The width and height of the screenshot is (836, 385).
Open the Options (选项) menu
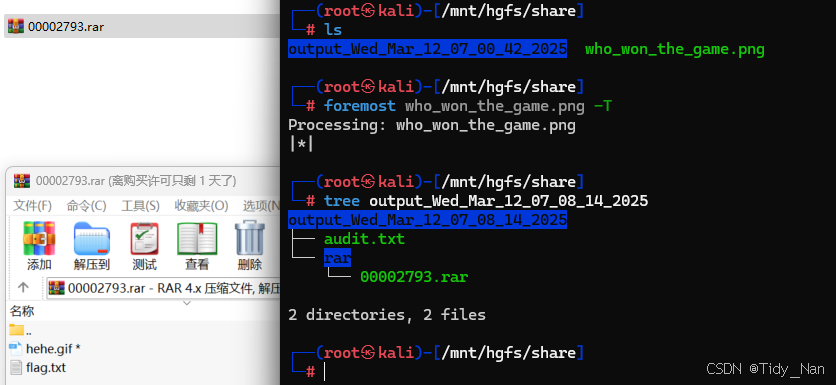pyautogui.click(x=261, y=206)
